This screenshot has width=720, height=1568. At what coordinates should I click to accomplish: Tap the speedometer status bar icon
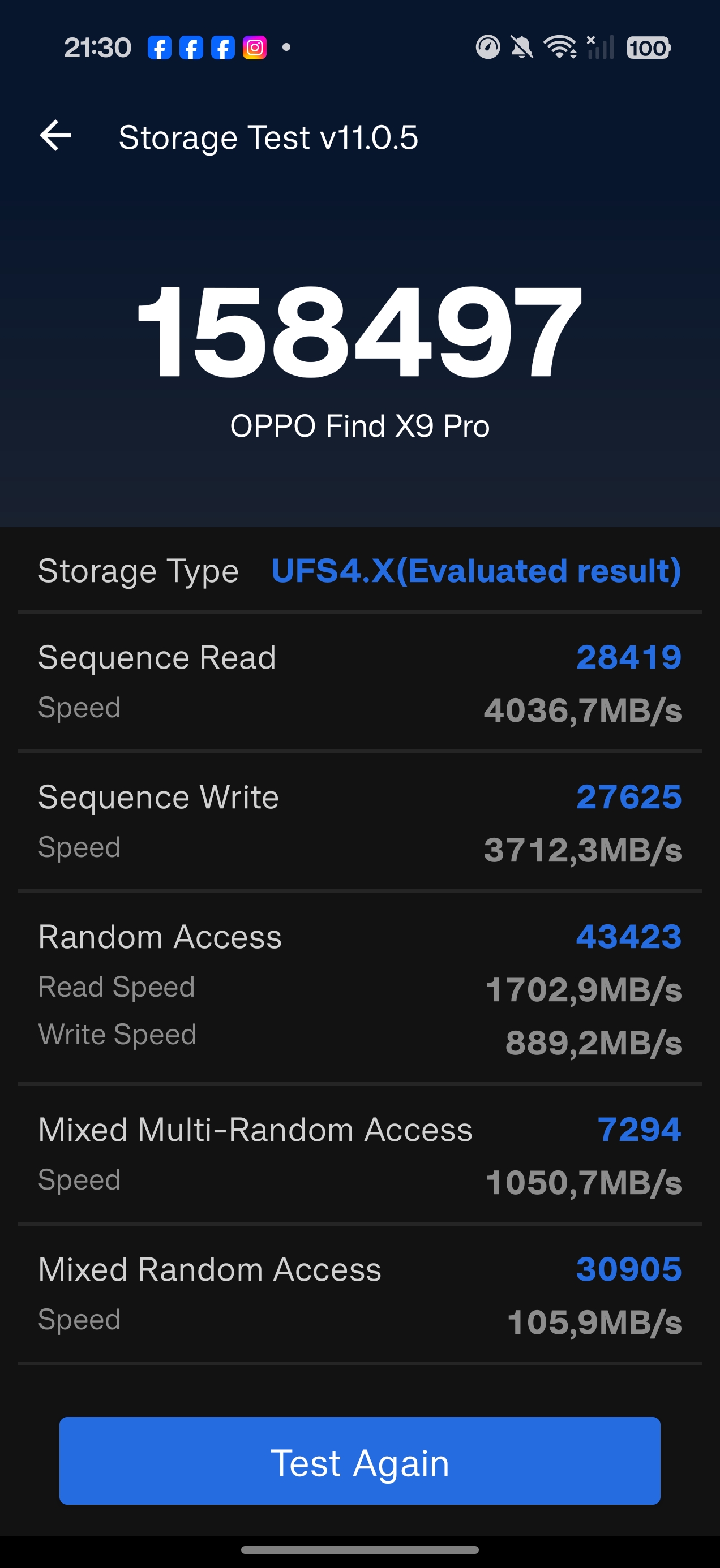point(488,48)
